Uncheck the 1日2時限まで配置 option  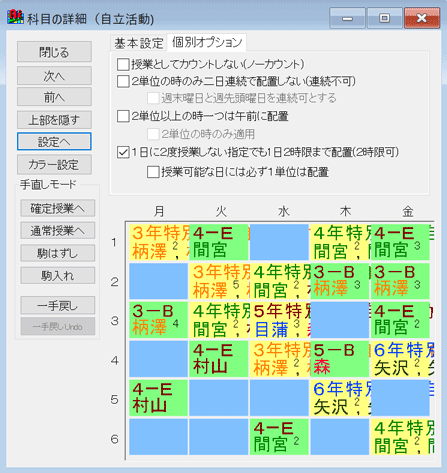coord(123,152)
